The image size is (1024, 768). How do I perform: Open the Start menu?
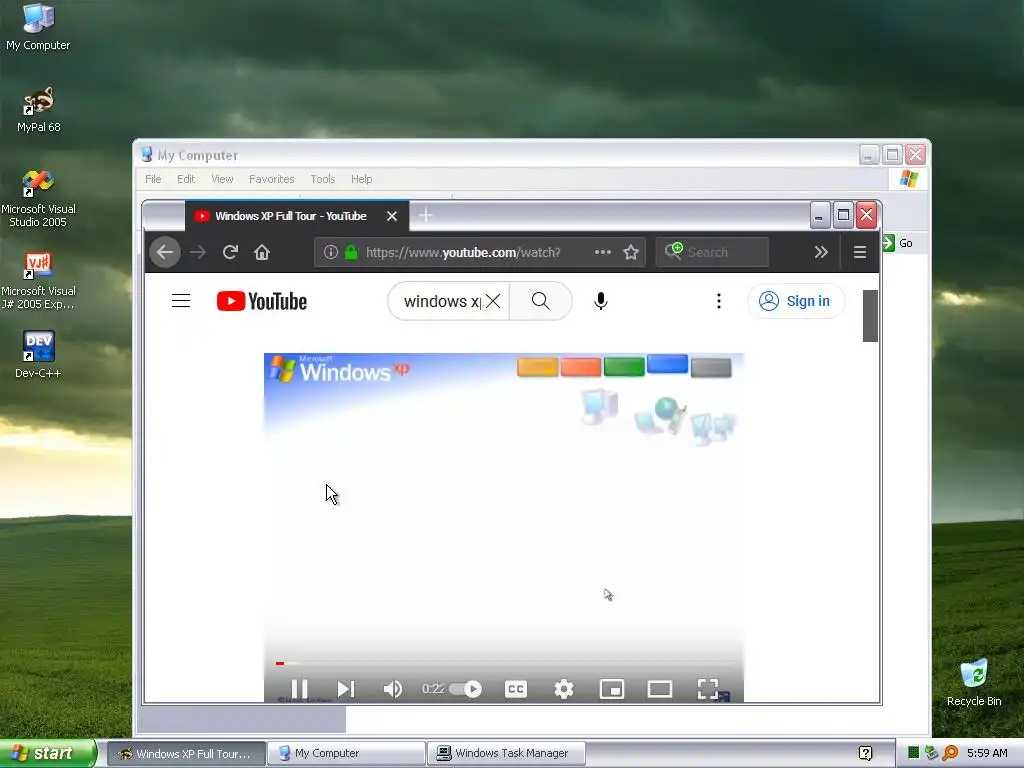48,754
